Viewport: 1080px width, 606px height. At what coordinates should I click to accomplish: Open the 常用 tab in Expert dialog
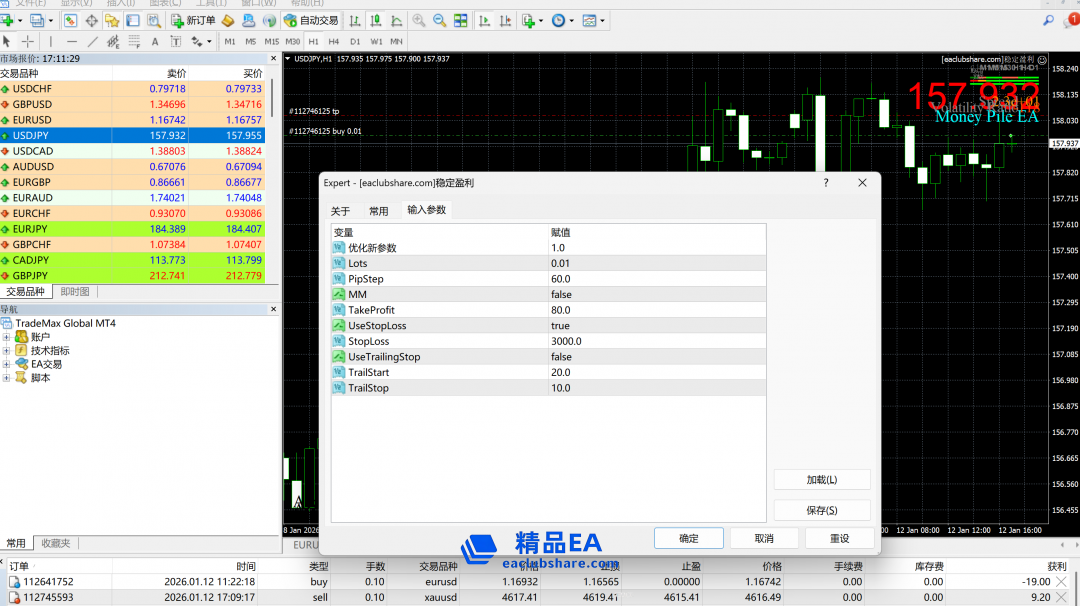click(378, 211)
